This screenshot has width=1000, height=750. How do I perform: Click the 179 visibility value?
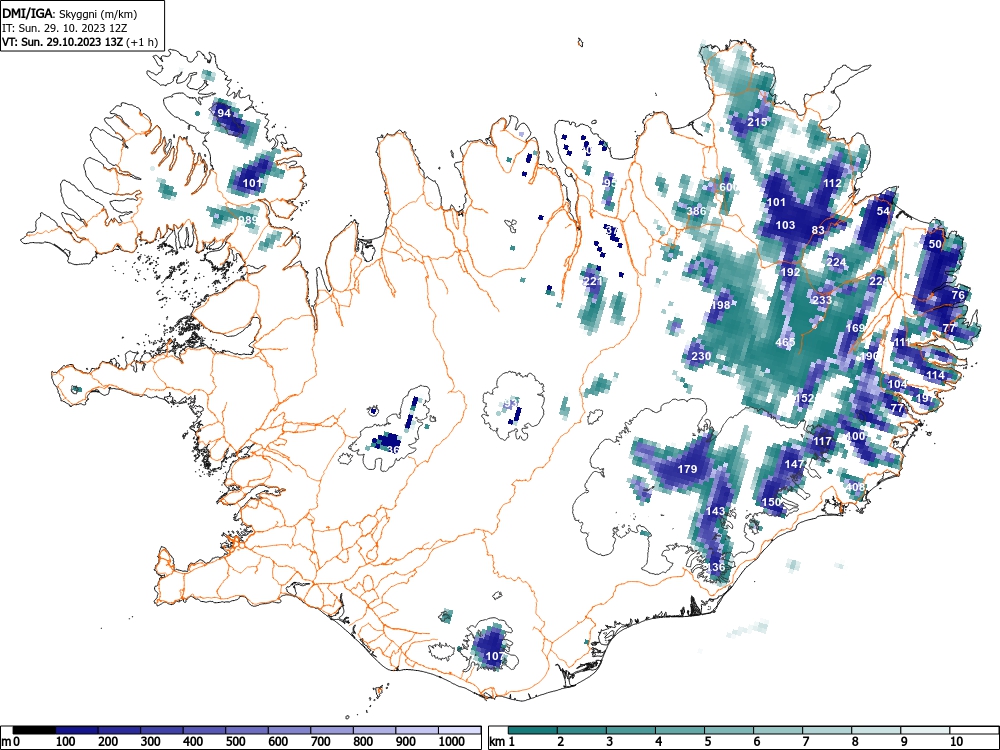687,469
